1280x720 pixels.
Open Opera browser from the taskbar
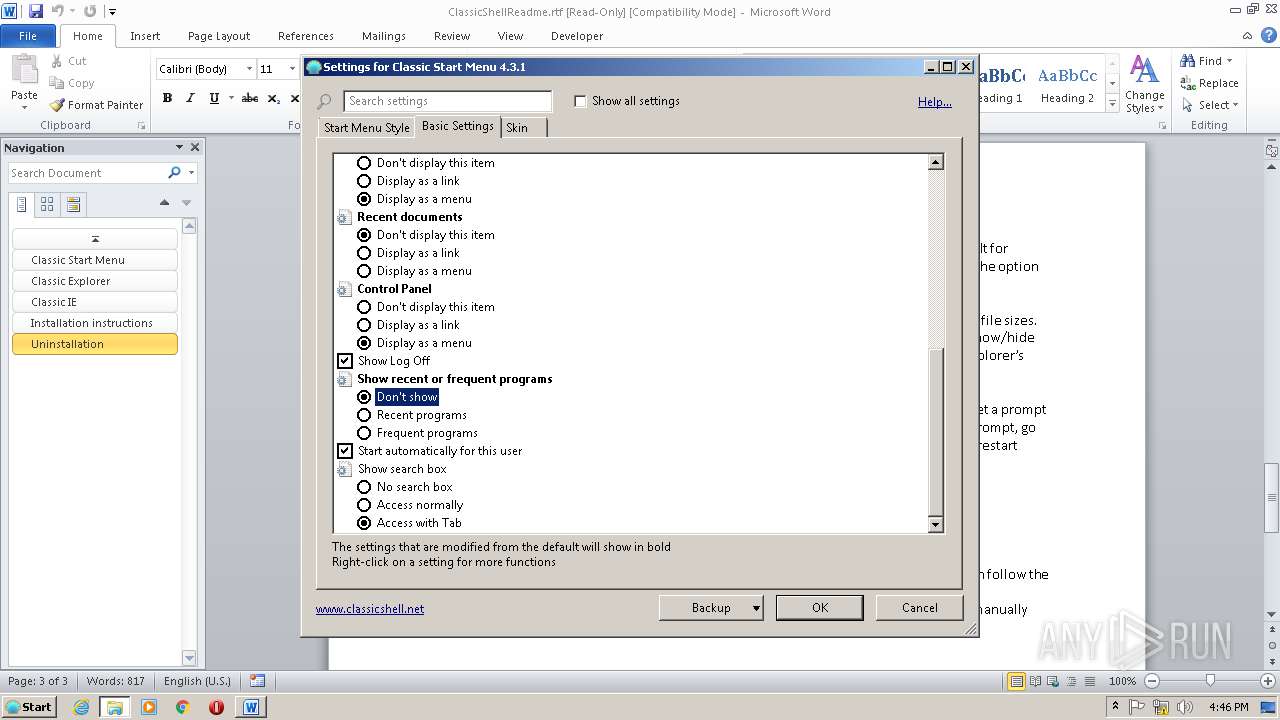pyautogui.click(x=216, y=706)
